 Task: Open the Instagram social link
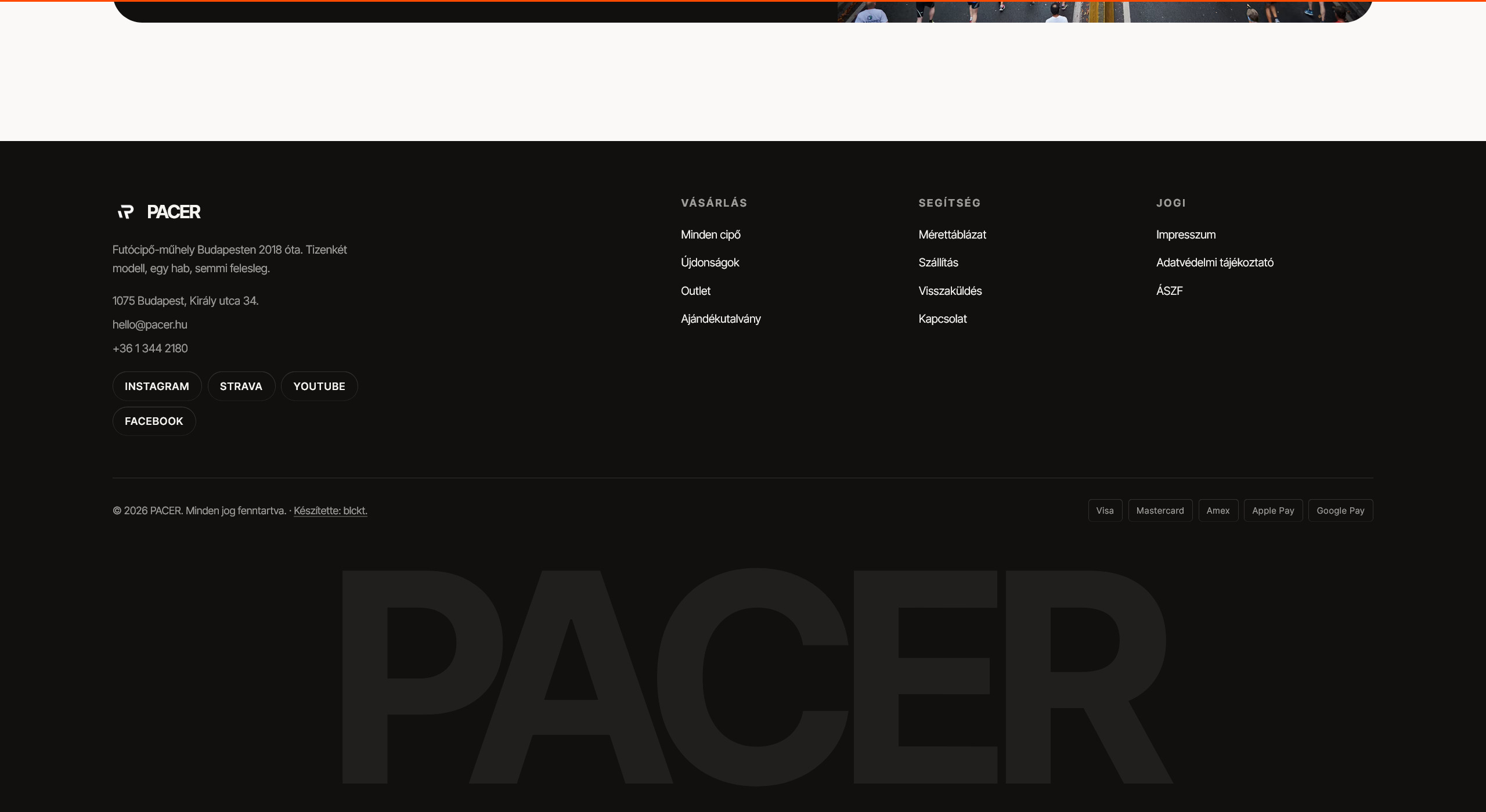coord(157,386)
